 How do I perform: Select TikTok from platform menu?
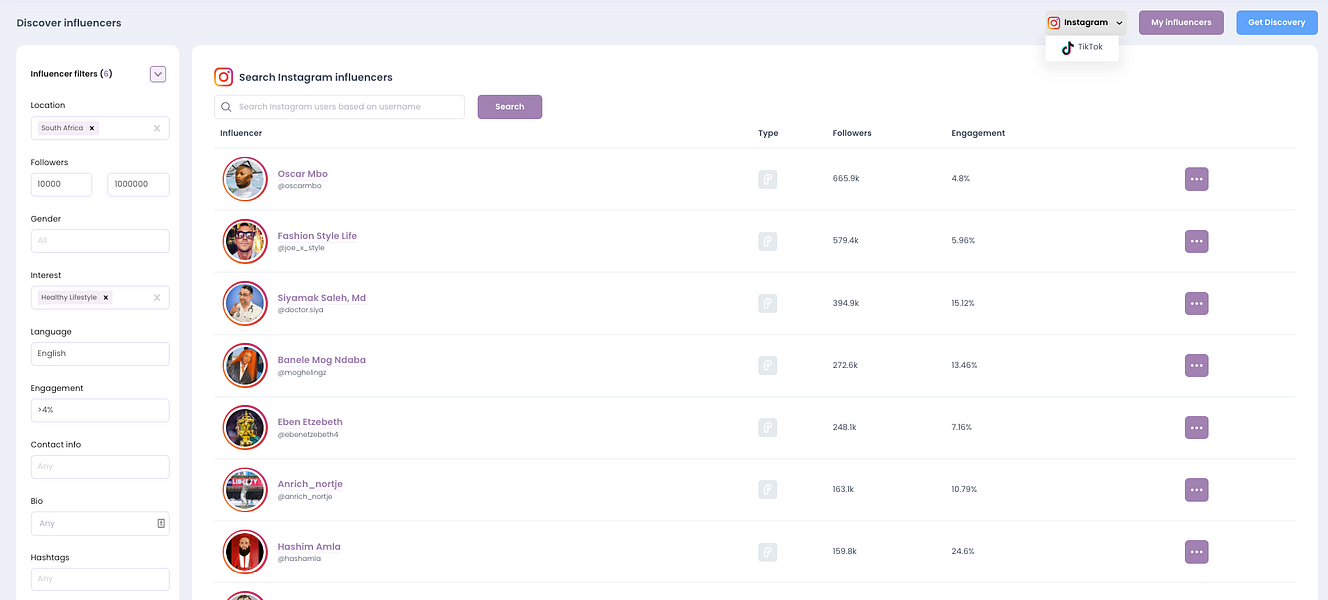1082,47
